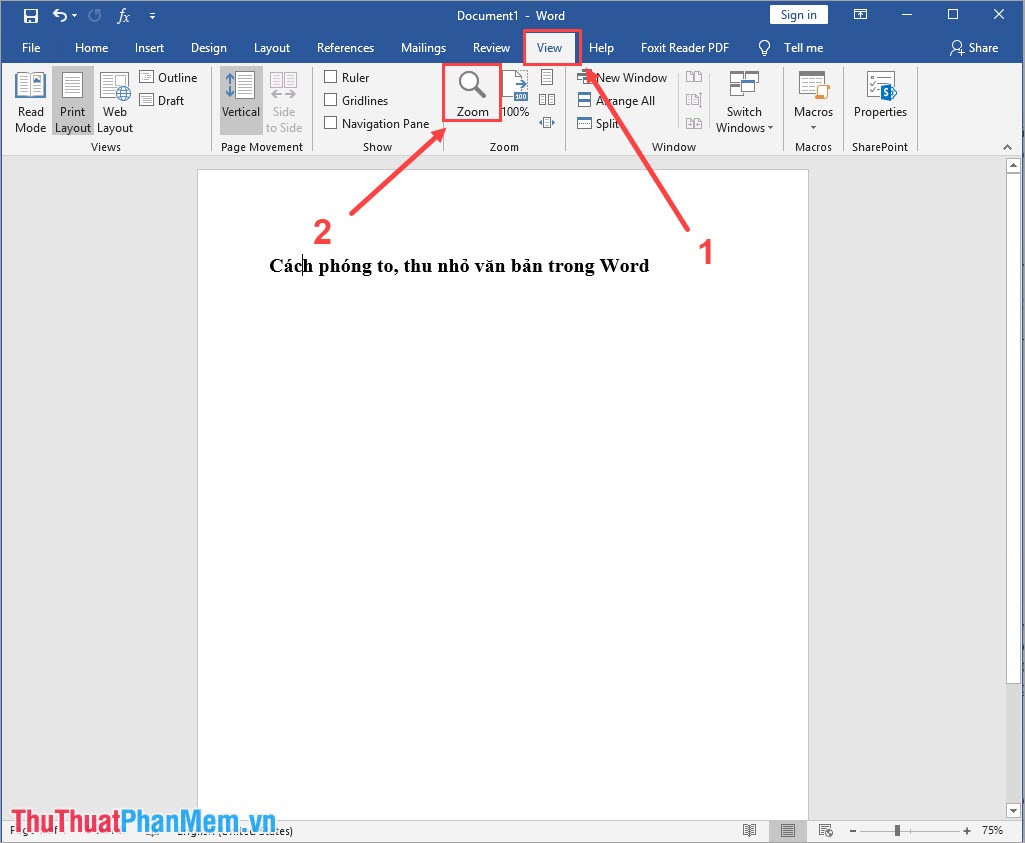Open the Home tab
Image resolution: width=1025 pixels, height=843 pixels.
coord(92,48)
